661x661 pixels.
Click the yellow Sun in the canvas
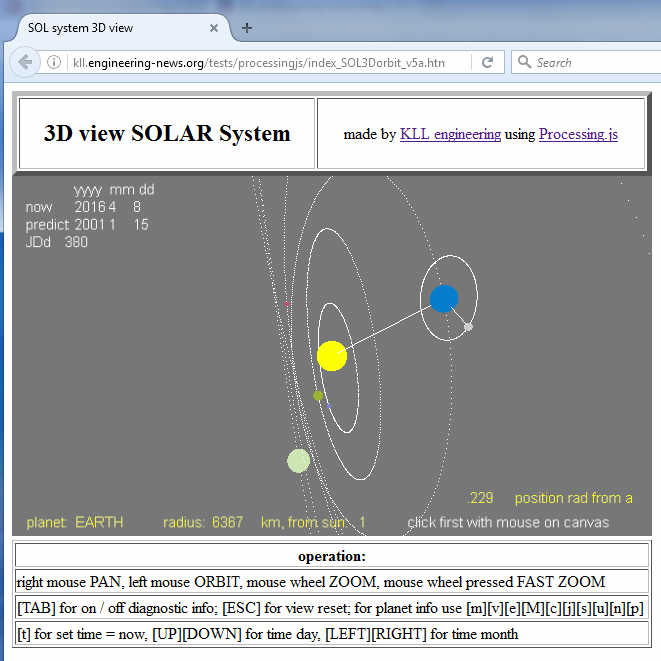pos(332,356)
